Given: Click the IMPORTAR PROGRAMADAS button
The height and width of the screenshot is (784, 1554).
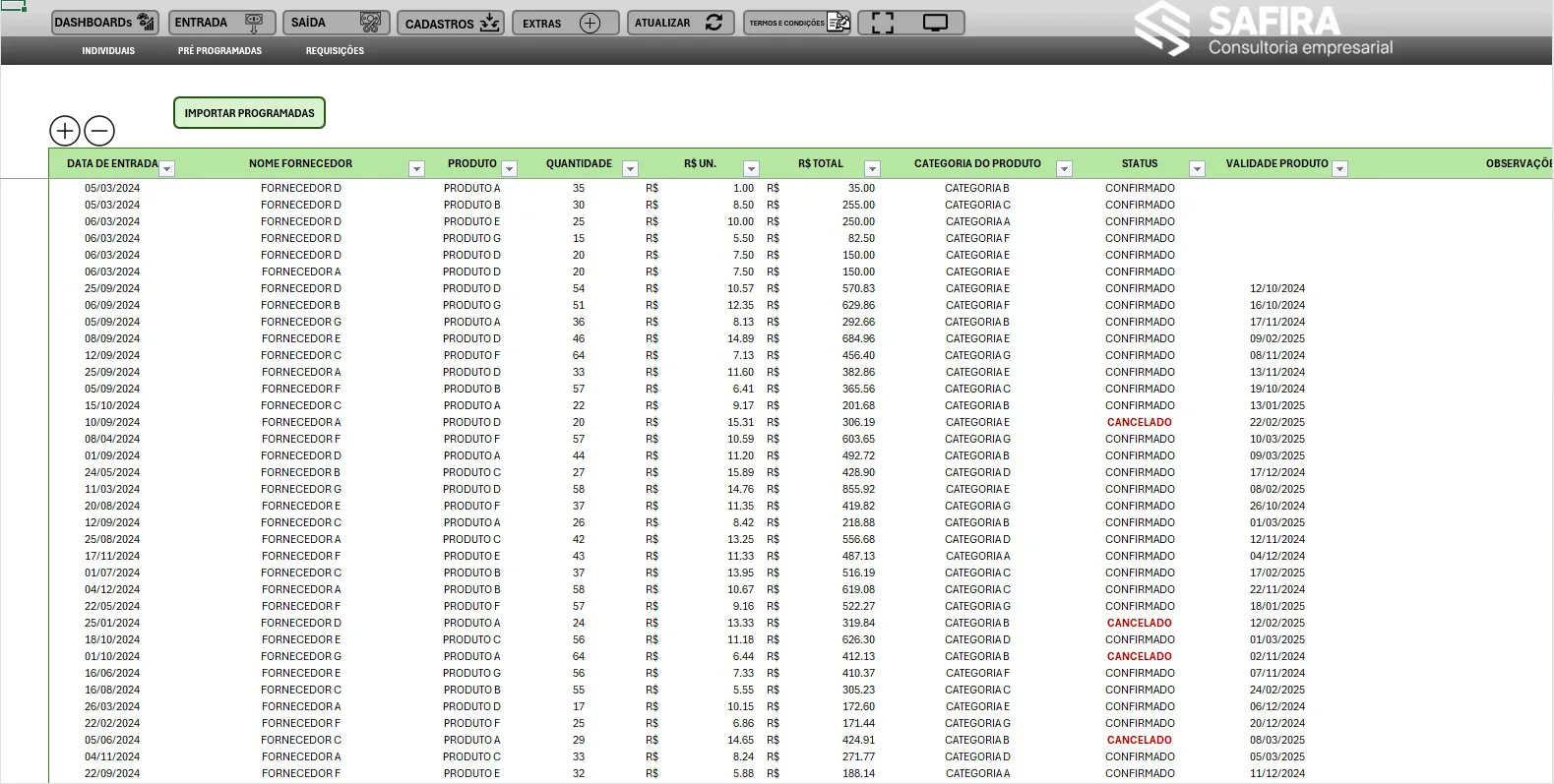Looking at the screenshot, I should tap(249, 113).
